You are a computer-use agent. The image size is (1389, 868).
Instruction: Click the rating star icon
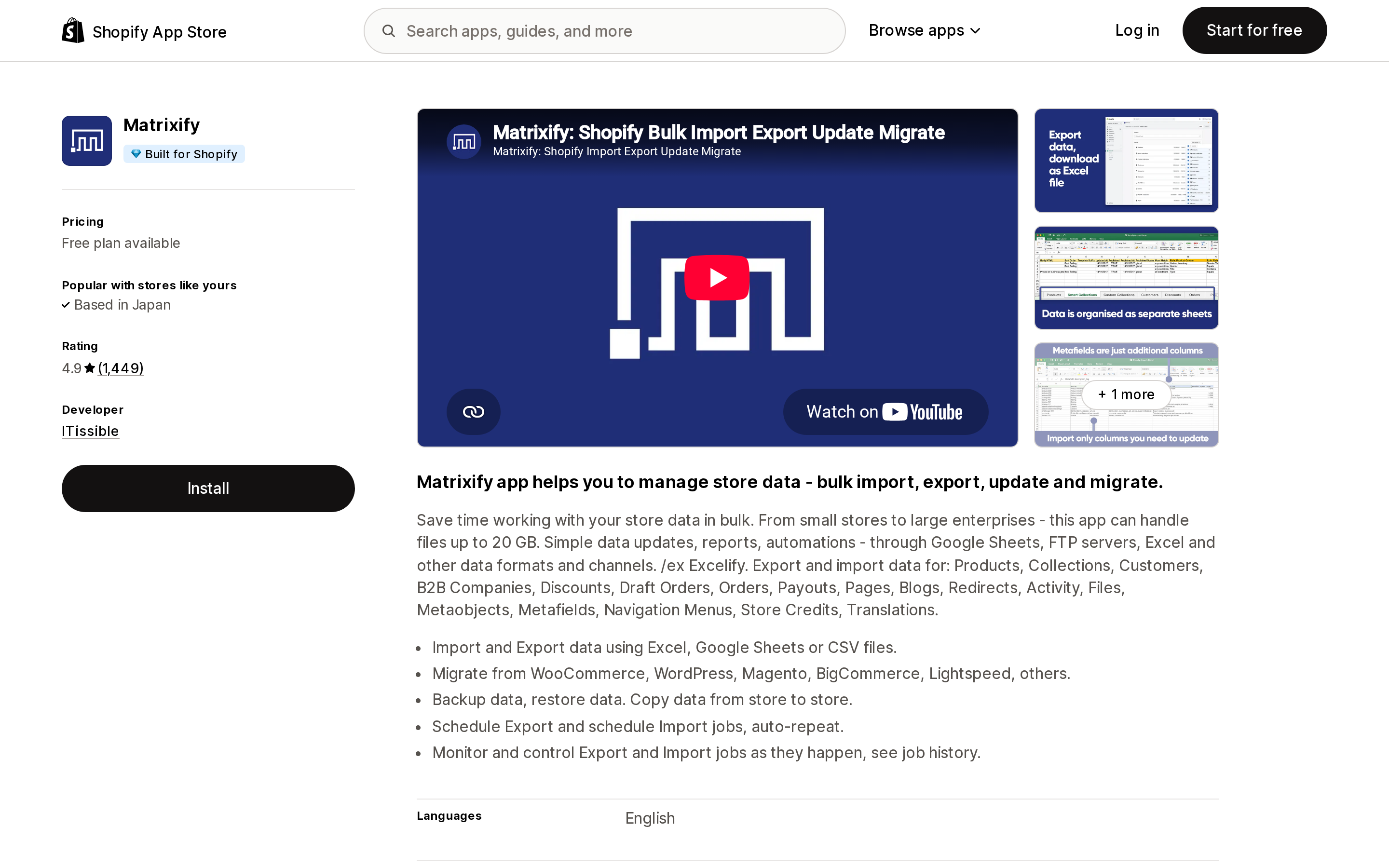(x=90, y=368)
